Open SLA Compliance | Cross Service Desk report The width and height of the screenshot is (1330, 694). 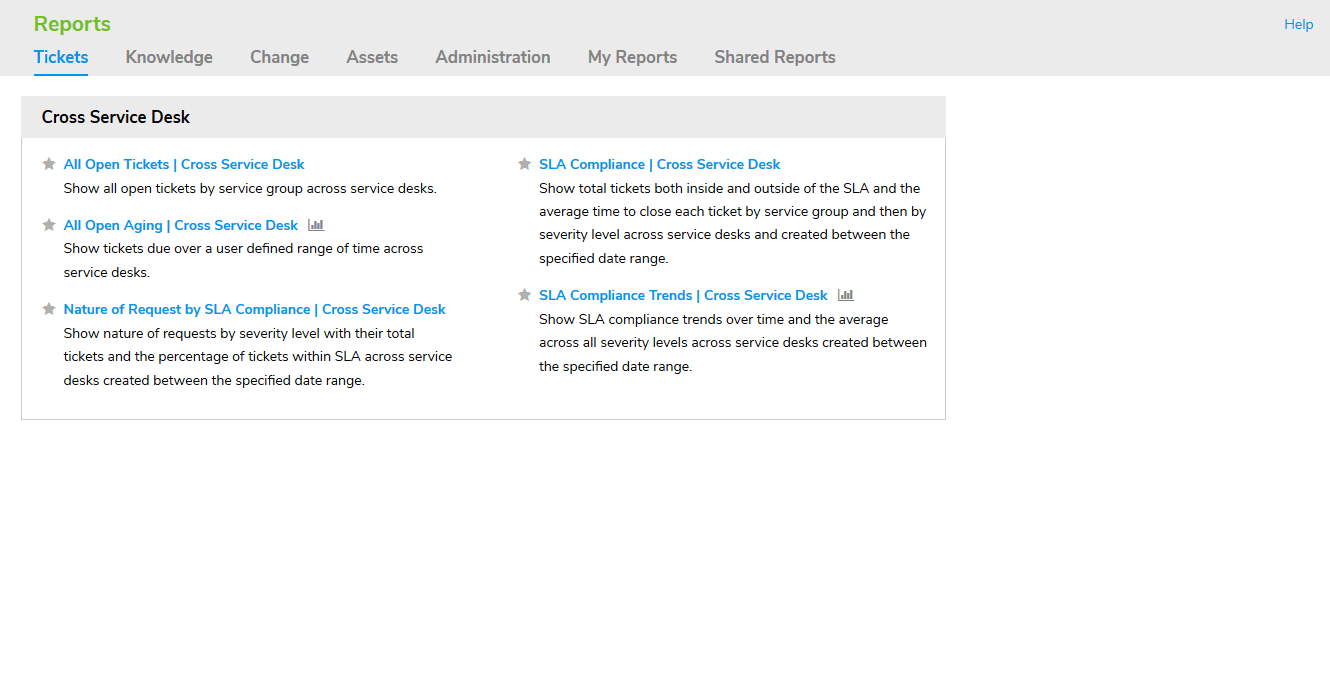pyautogui.click(x=659, y=164)
